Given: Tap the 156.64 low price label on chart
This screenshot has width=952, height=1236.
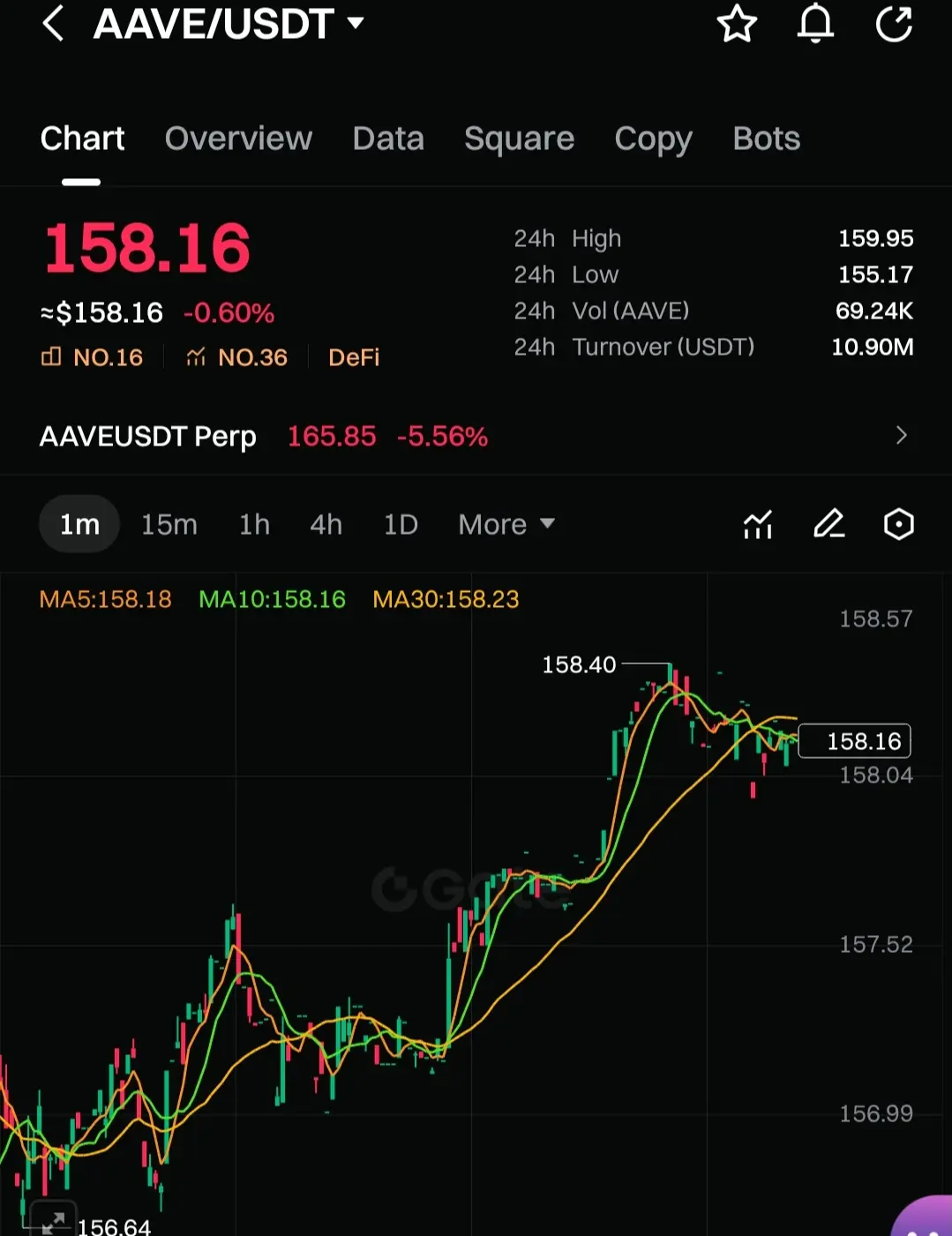Looking at the screenshot, I should (114, 1225).
